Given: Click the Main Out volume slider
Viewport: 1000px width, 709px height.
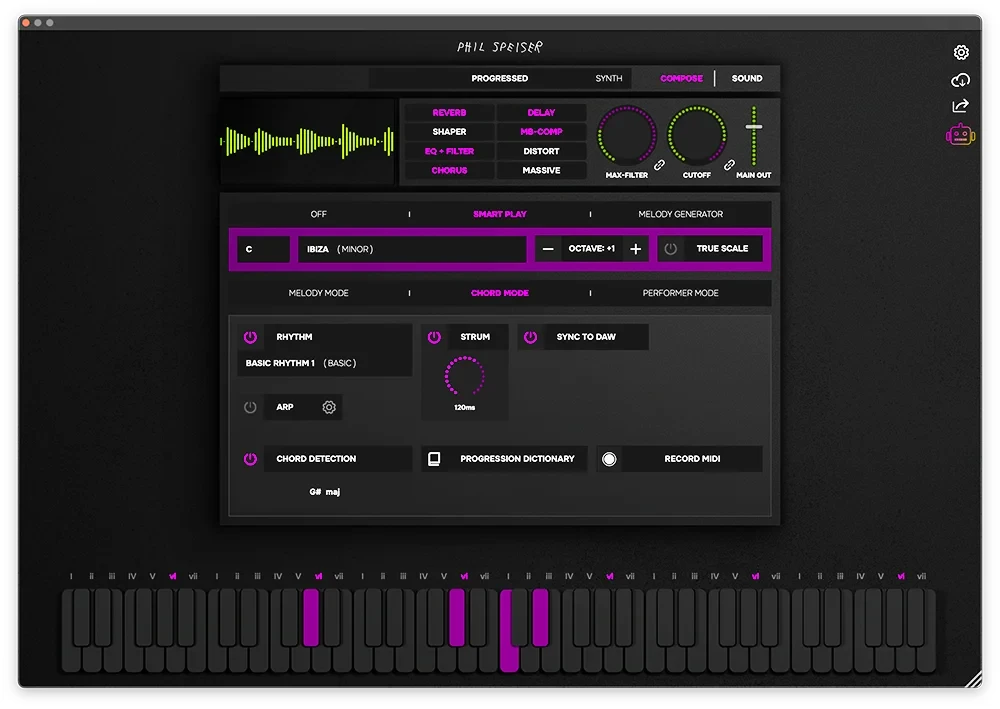Looking at the screenshot, I should [x=754, y=136].
